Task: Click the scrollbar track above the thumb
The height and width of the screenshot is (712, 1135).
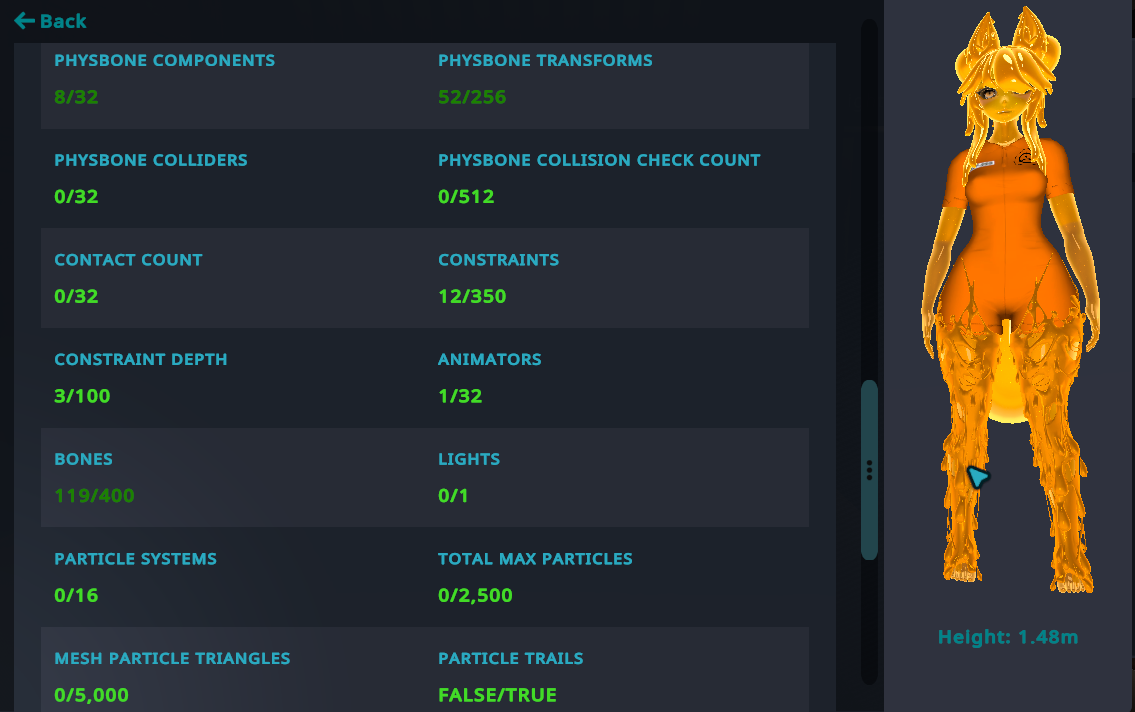Action: (869, 199)
